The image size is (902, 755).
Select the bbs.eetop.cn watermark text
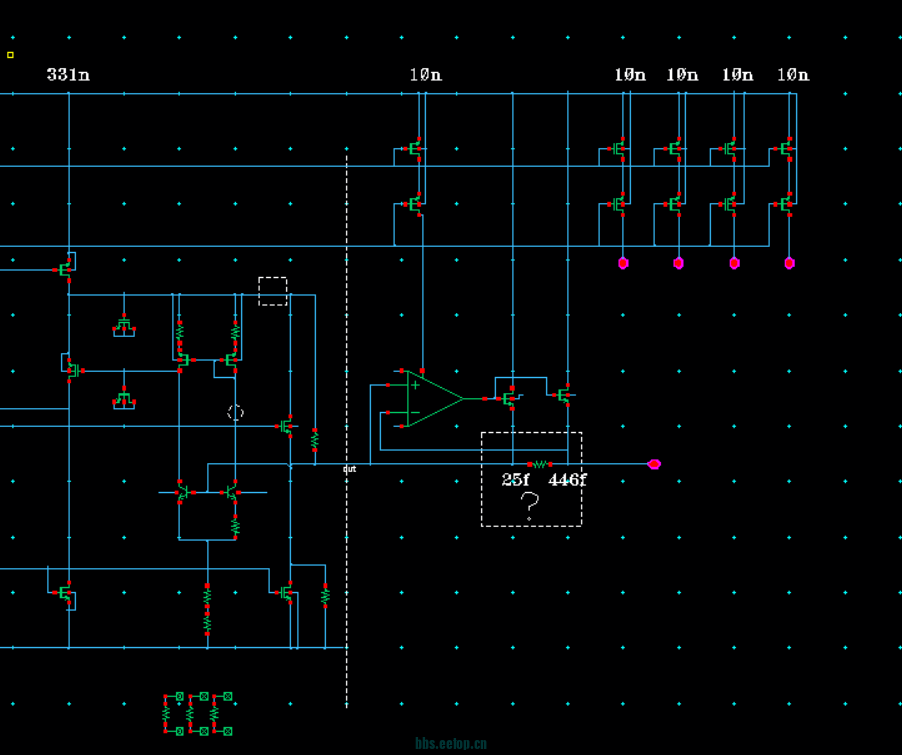pos(451,744)
